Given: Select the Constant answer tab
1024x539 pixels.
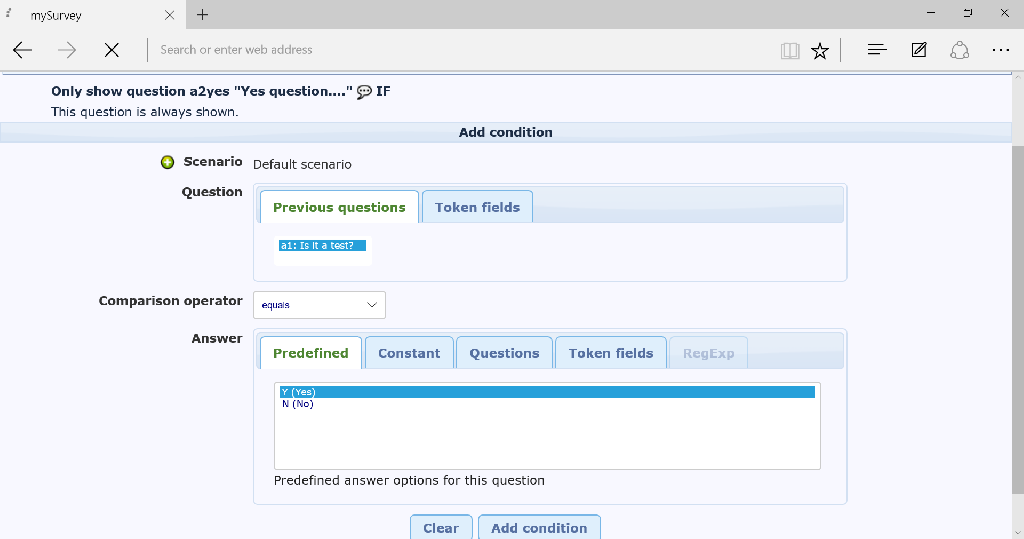Looking at the screenshot, I should (409, 353).
